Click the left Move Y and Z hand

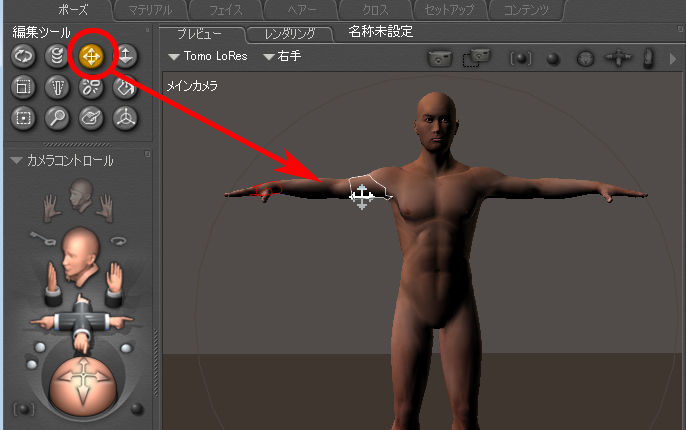click(52, 283)
